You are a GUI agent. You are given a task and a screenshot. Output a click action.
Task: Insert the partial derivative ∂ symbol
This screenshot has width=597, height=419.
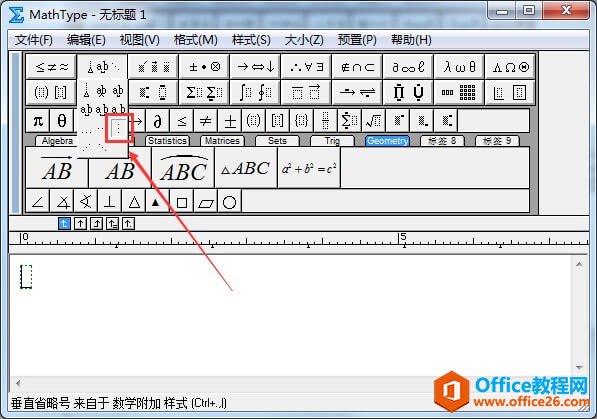[158, 121]
